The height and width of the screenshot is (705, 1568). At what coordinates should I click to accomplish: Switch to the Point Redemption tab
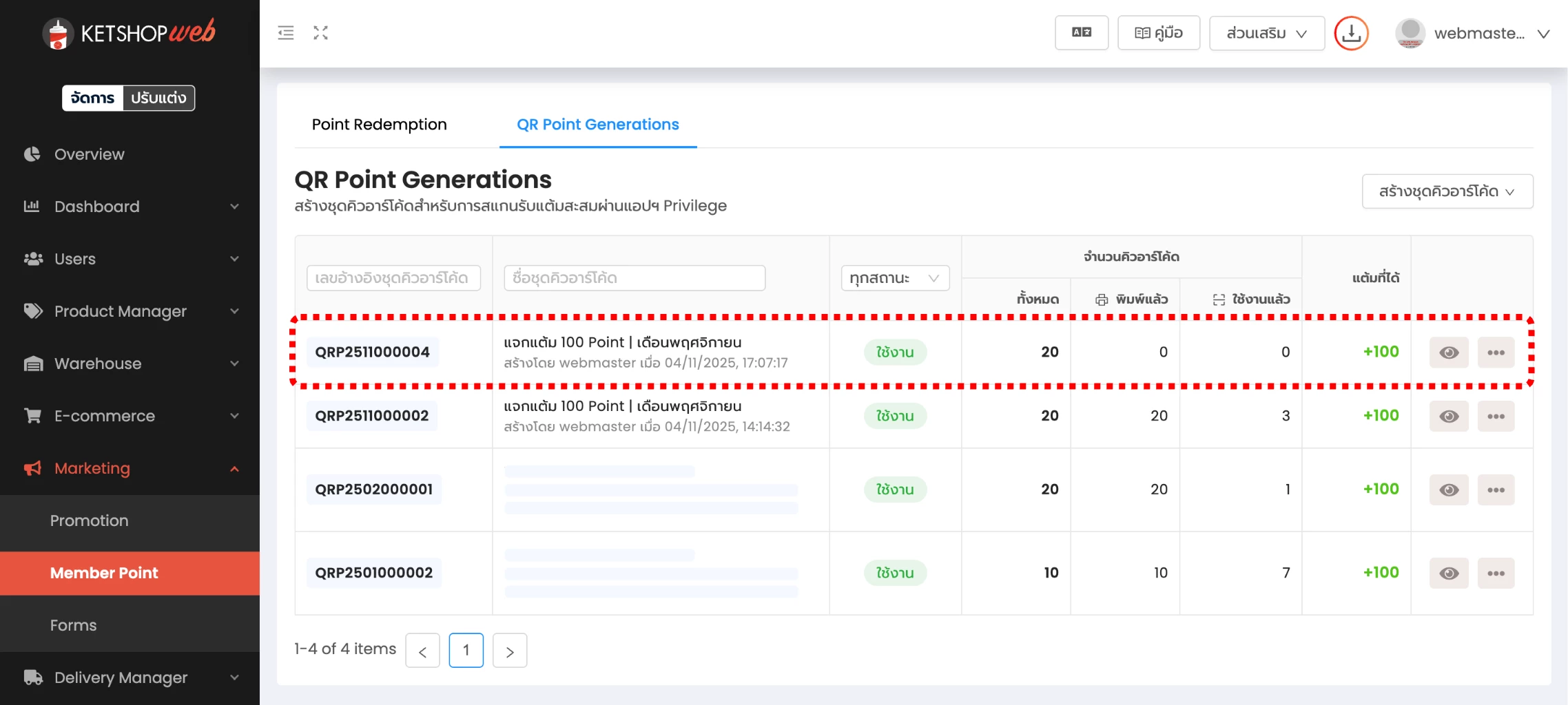(x=379, y=125)
